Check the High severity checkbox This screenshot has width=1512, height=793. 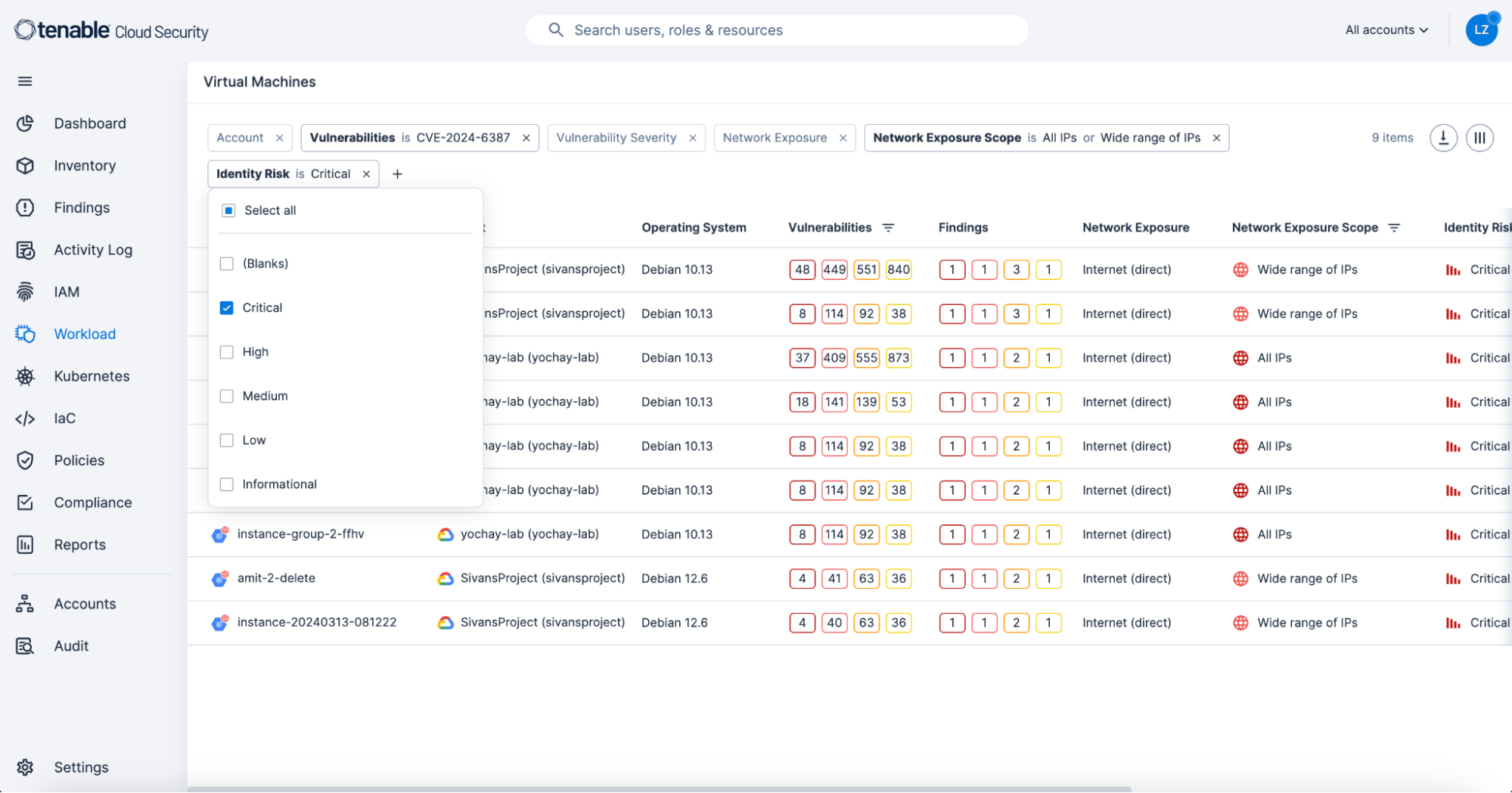226,352
